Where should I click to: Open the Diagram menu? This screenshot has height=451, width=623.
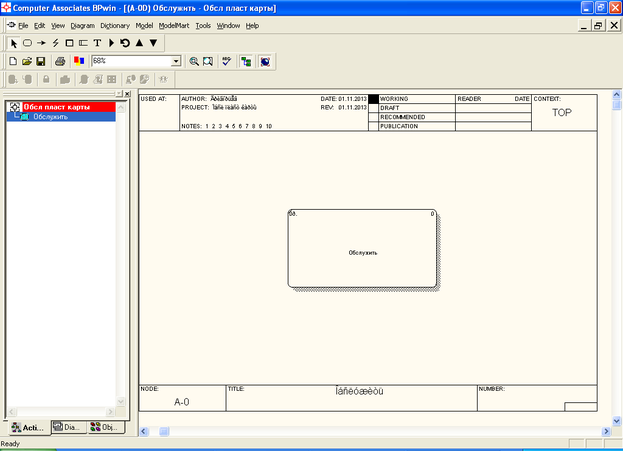83,25
